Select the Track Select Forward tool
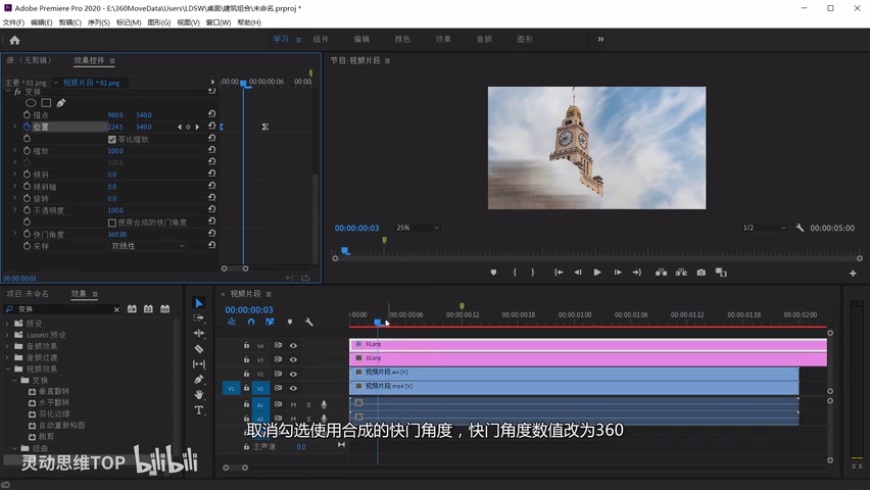The height and width of the screenshot is (490, 870). [199, 318]
